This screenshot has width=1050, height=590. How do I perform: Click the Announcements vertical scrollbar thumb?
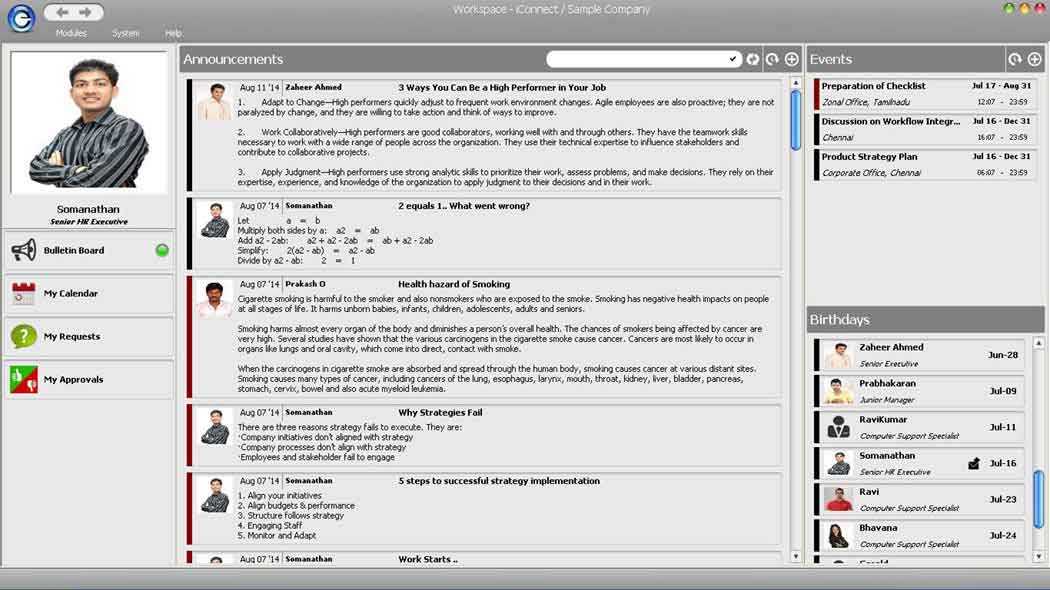pyautogui.click(x=796, y=120)
